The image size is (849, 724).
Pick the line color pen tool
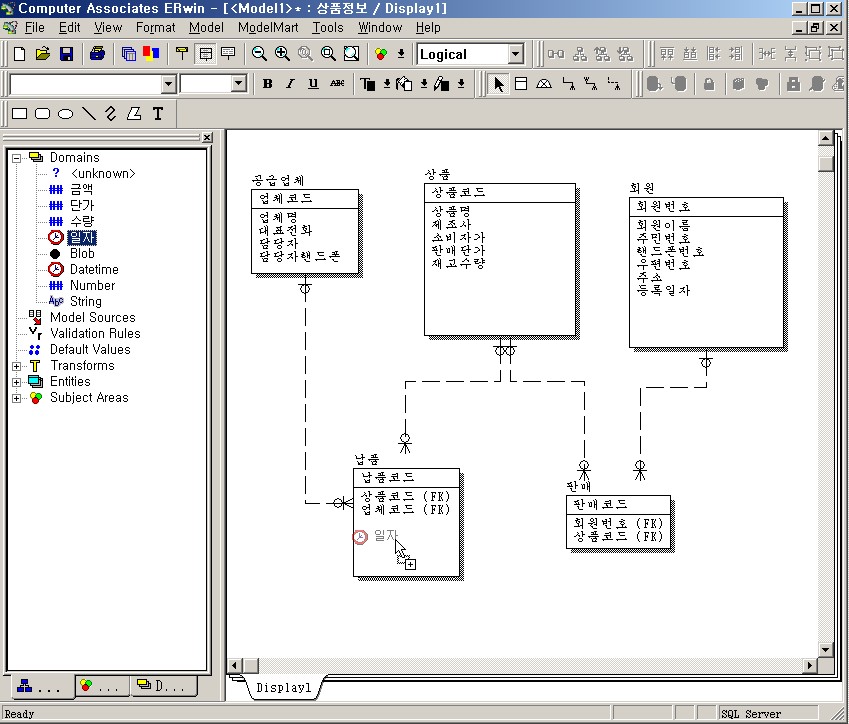point(441,84)
